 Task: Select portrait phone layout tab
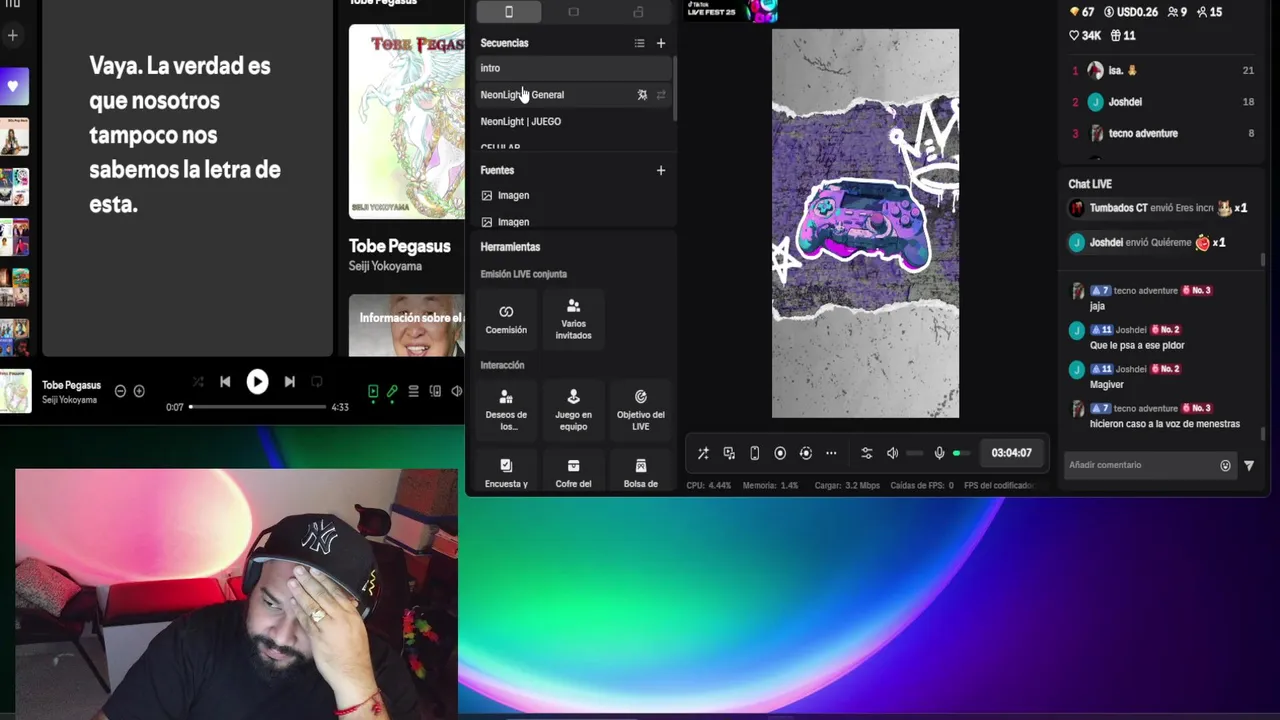(508, 12)
